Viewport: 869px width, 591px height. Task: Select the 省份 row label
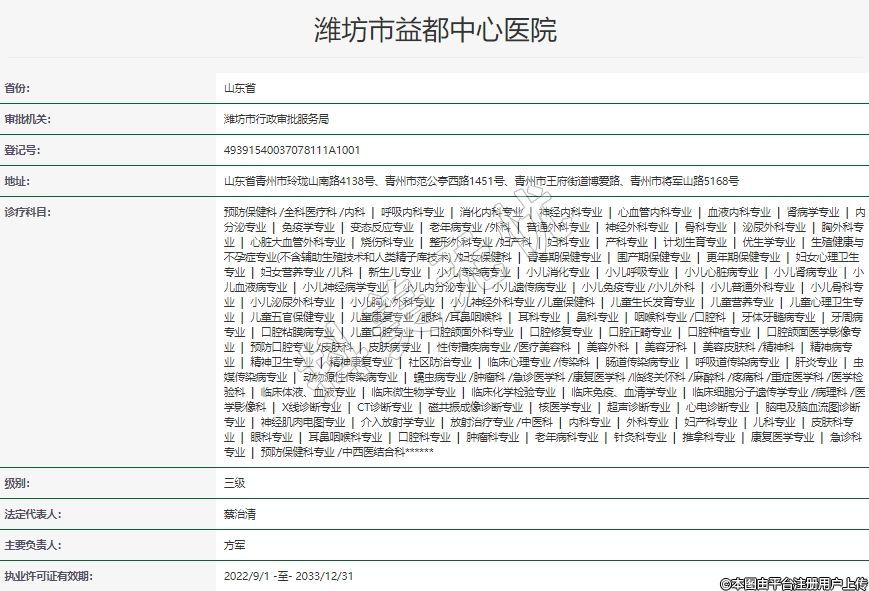pos(18,88)
